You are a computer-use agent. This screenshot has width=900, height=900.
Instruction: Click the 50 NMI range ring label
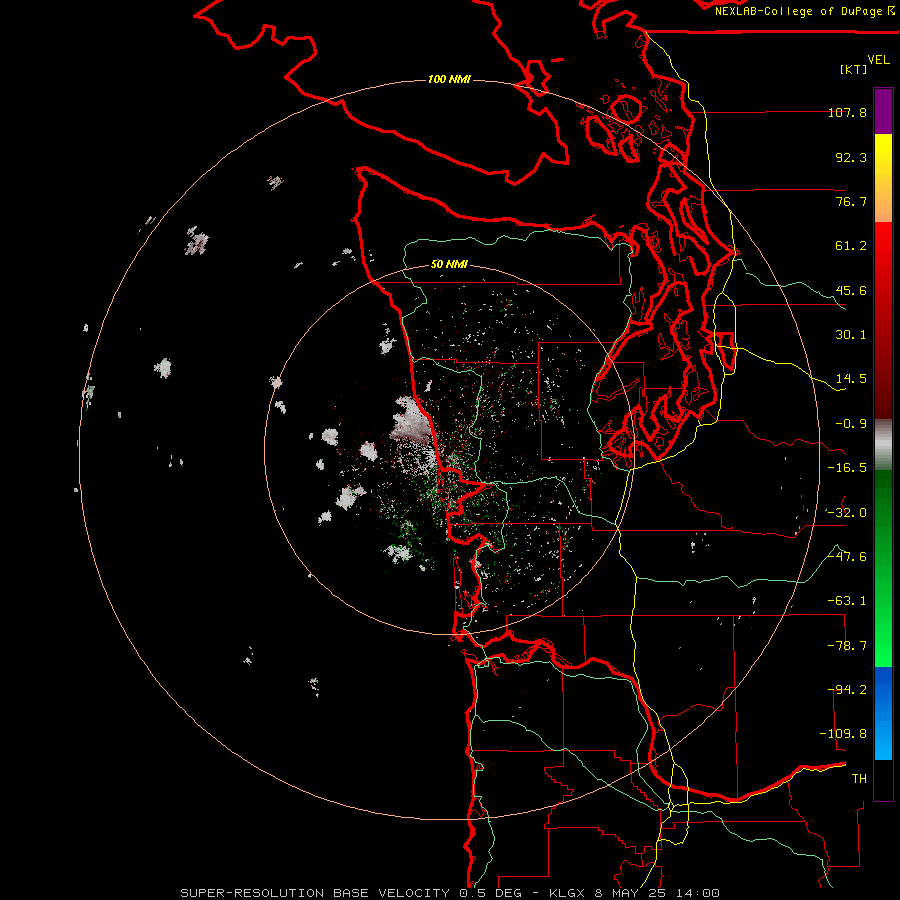coord(449,265)
